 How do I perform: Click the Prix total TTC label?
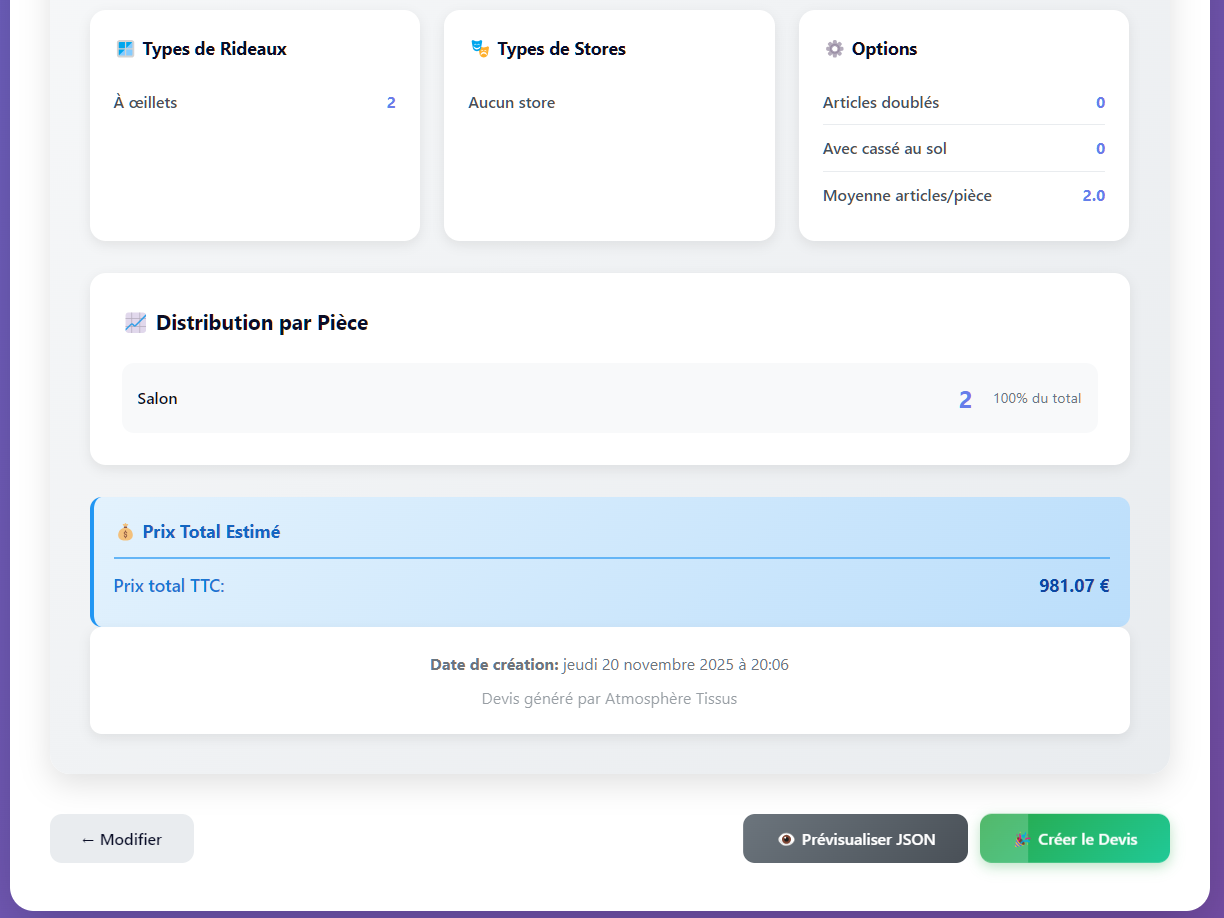169,586
